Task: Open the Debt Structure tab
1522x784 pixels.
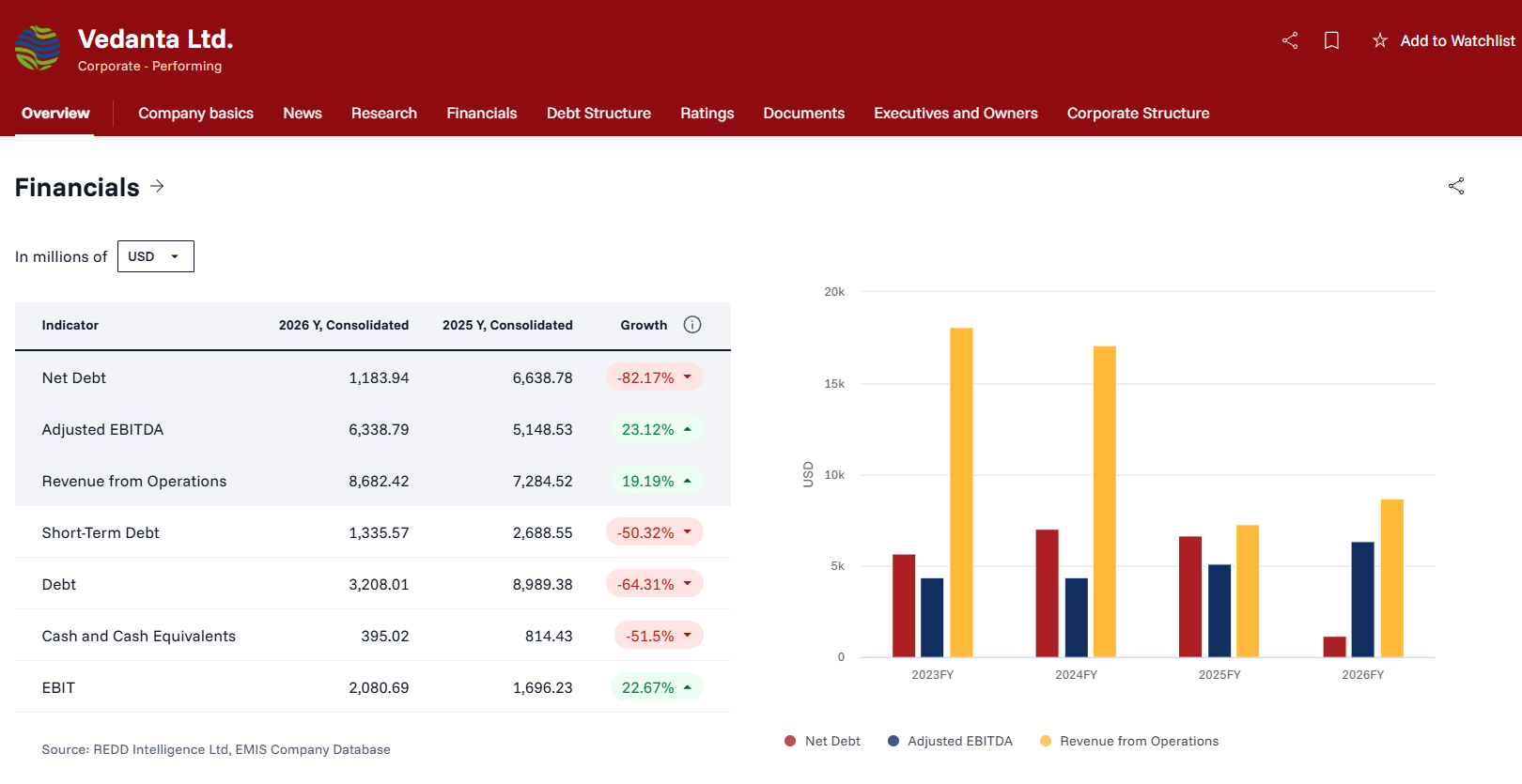Action: point(598,114)
